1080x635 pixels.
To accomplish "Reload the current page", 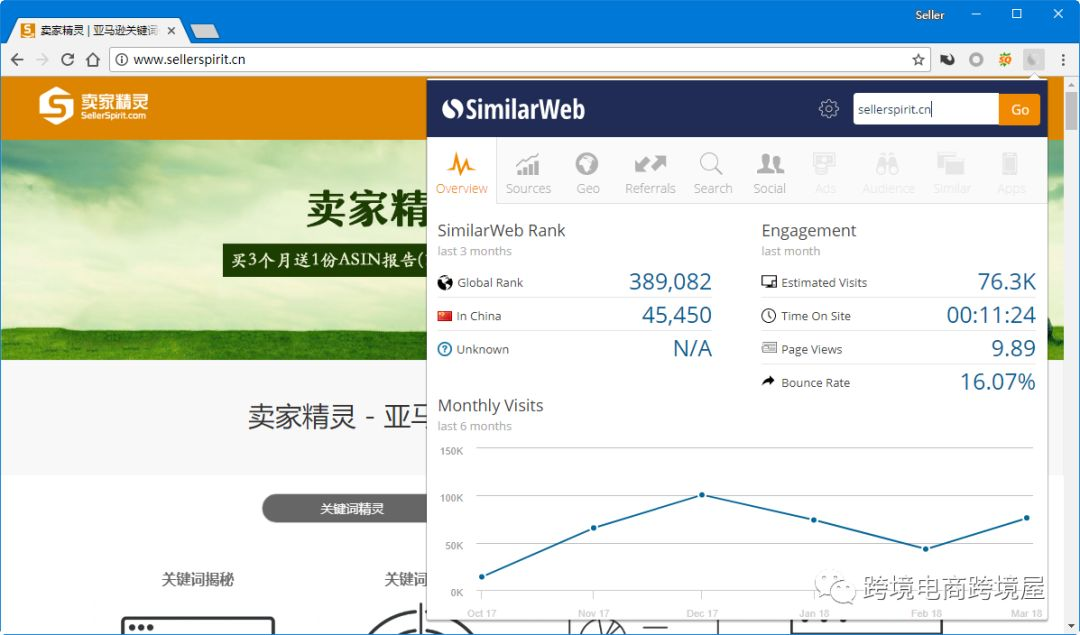I will point(68,60).
